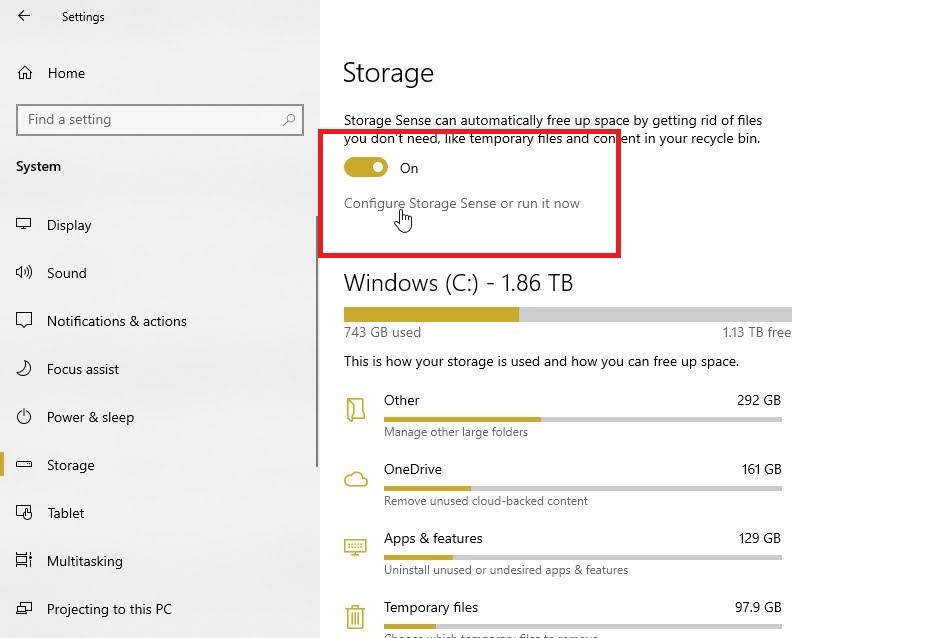Click the Sound speaker icon
This screenshot has width=930, height=638.
[x=24, y=272]
